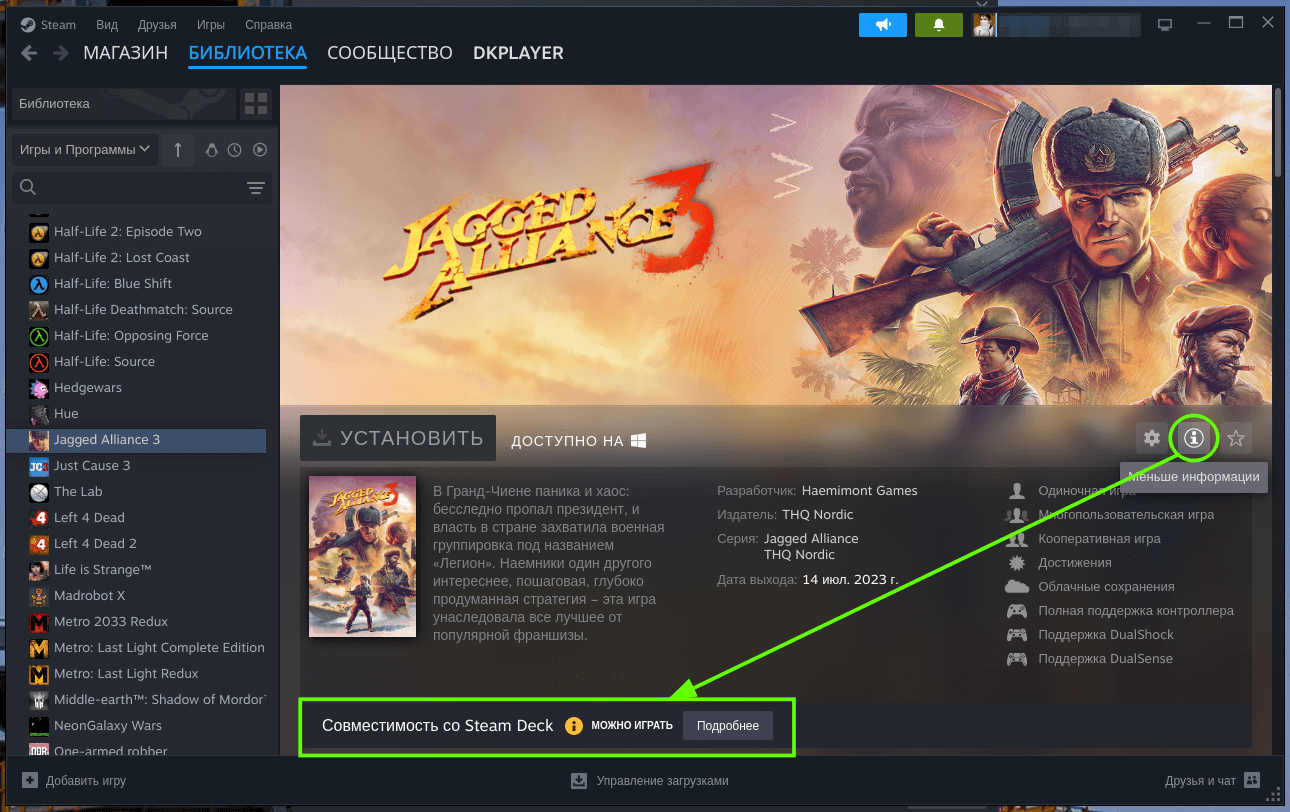Click the user avatar picture
1290x812 pixels.
(985, 25)
